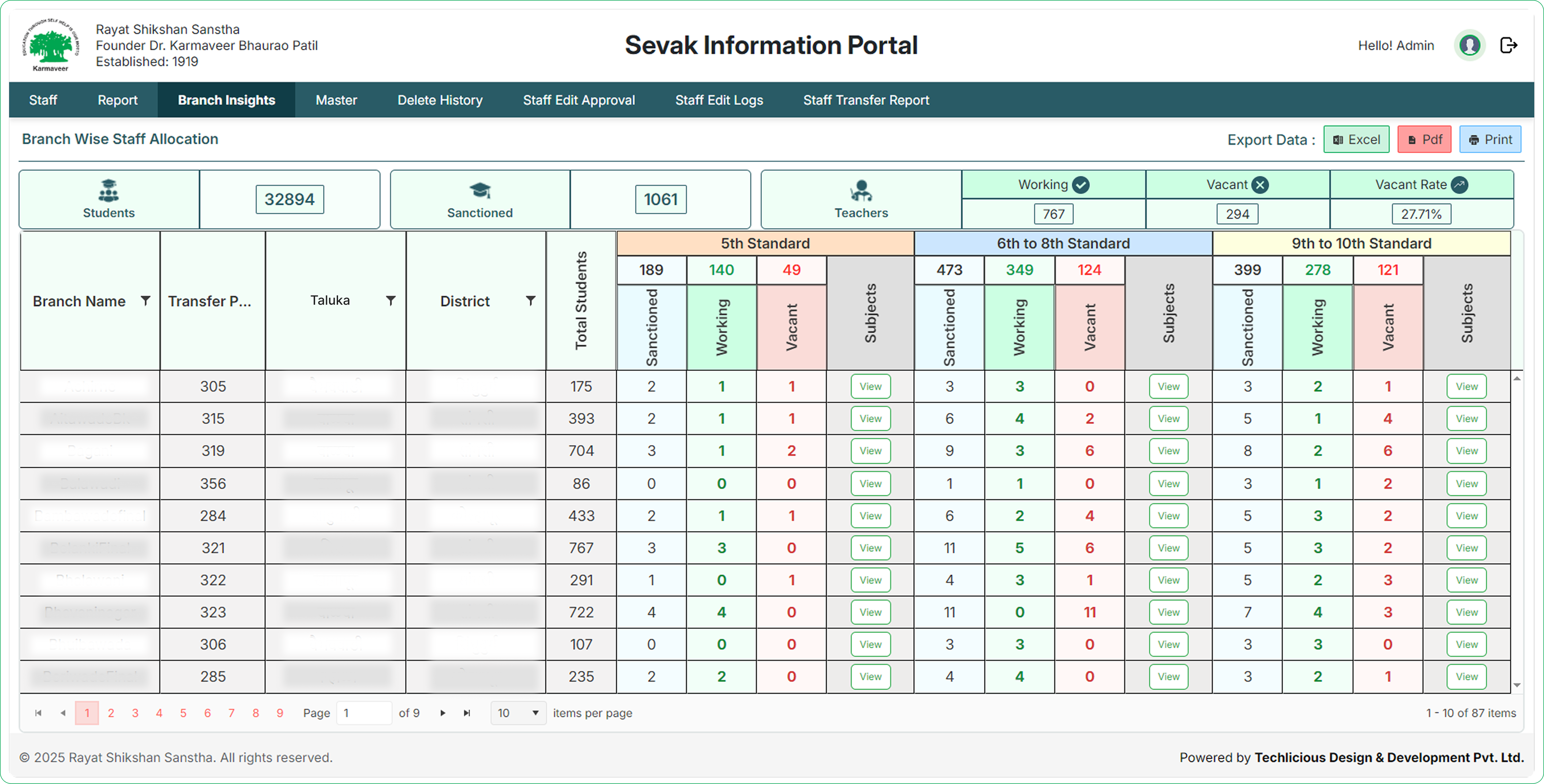Image resolution: width=1544 pixels, height=784 pixels.
Task: Click the Sanctioned graduation cap icon
Action: pyautogui.click(x=479, y=190)
